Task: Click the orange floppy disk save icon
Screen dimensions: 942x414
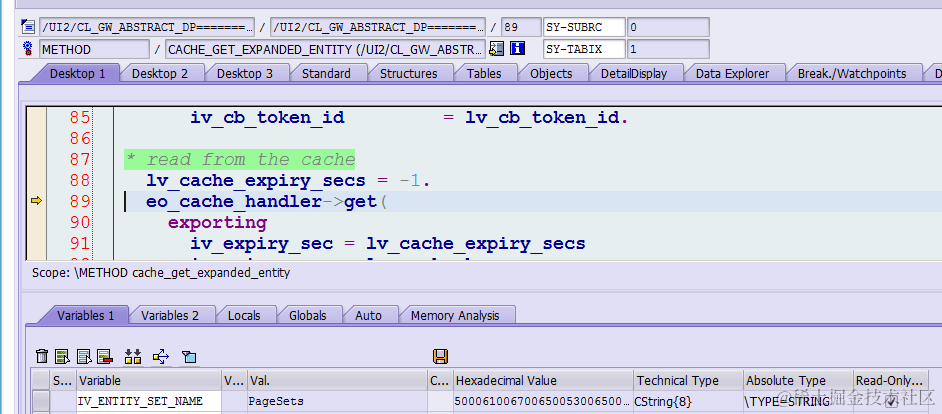Action: (x=440, y=357)
